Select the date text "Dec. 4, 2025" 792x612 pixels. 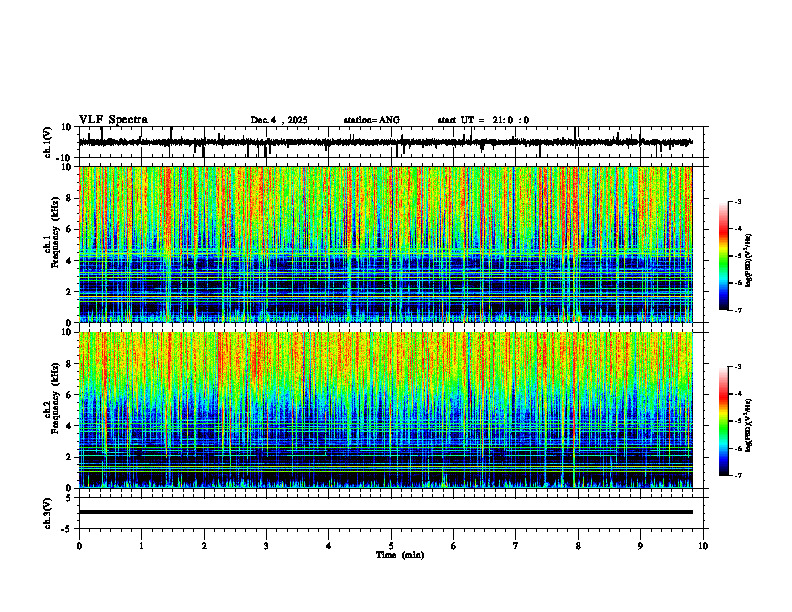[x=279, y=120]
